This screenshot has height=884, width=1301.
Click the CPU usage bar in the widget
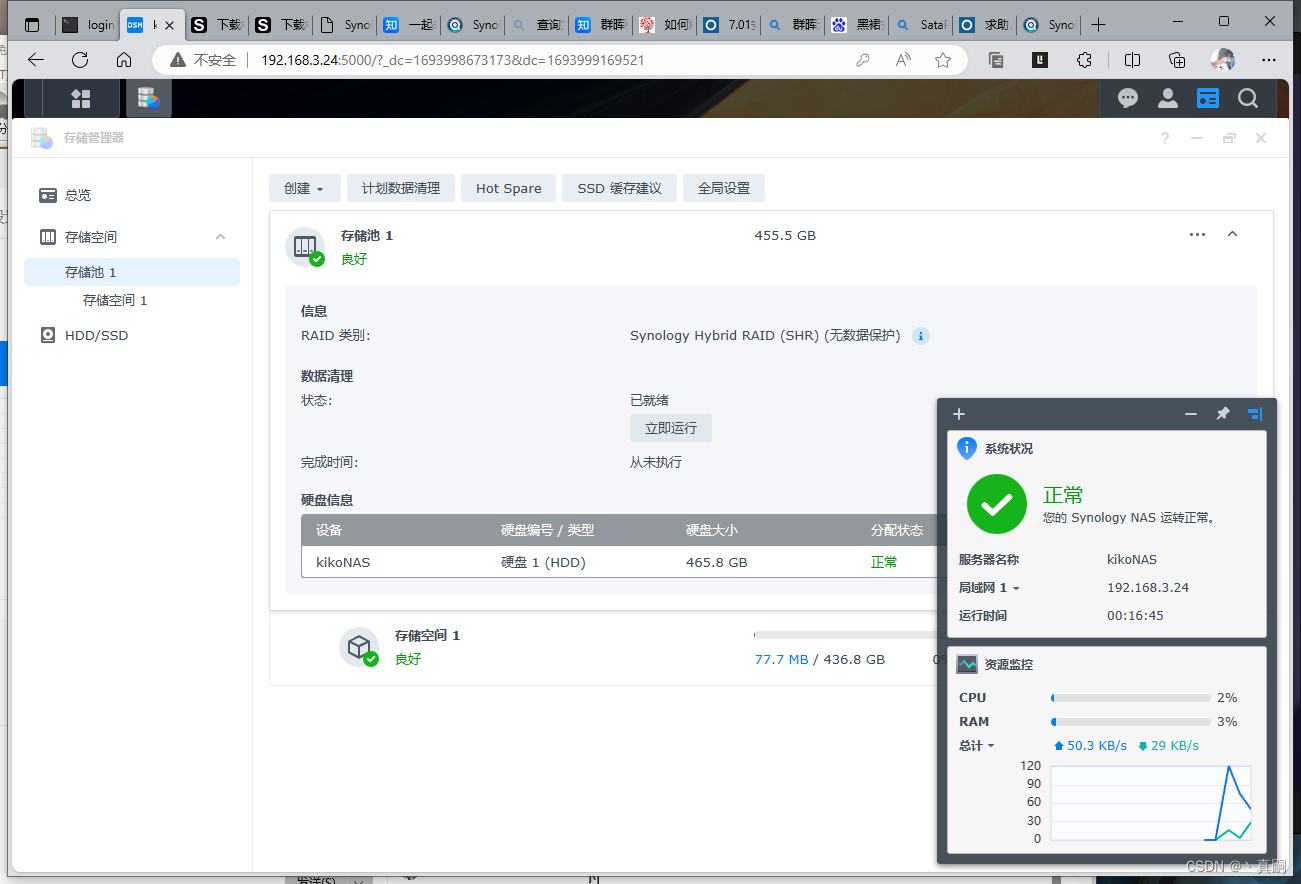[1131, 698]
